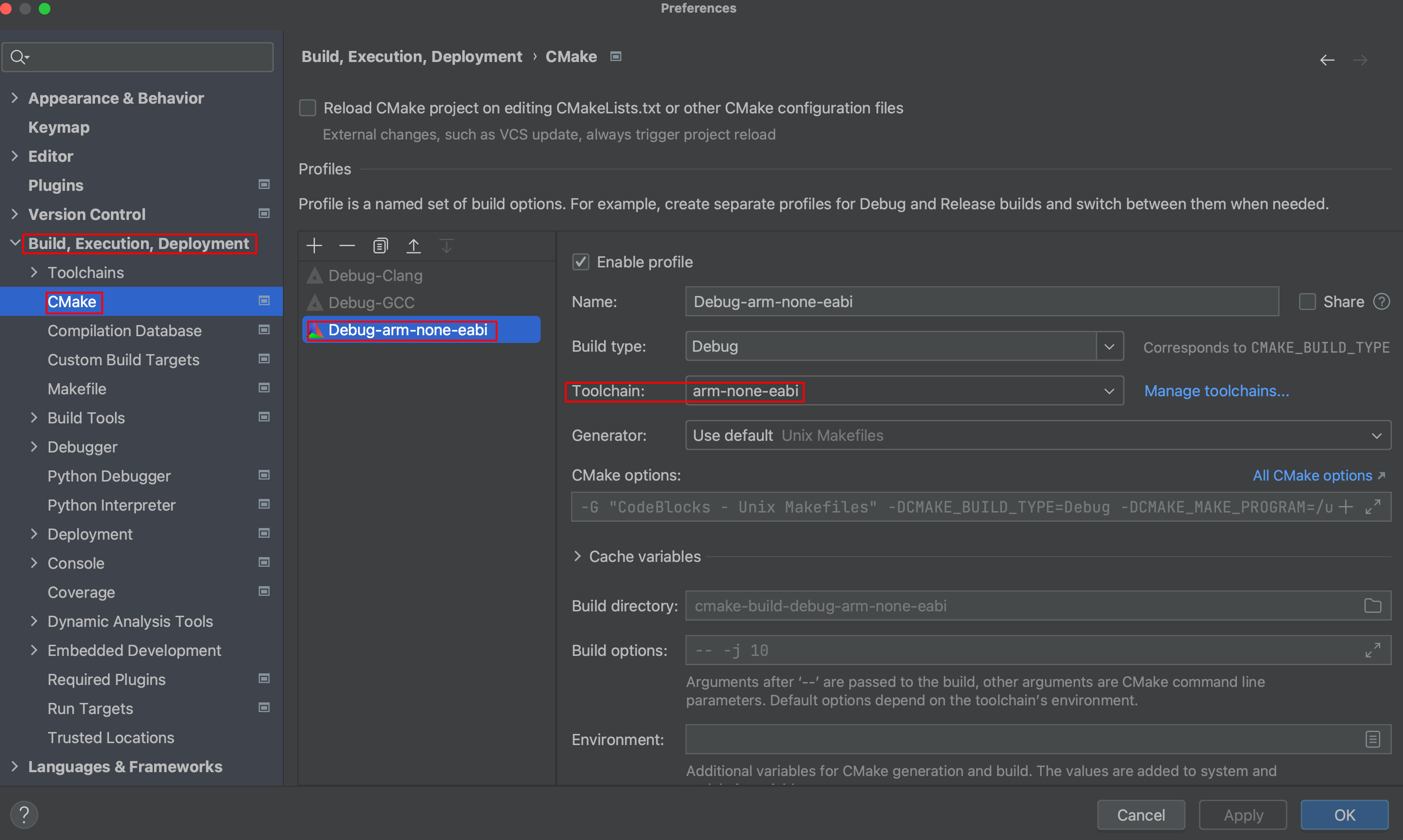Open the Generator dropdown
This screenshot has width=1403, height=840.
[x=1376, y=436]
